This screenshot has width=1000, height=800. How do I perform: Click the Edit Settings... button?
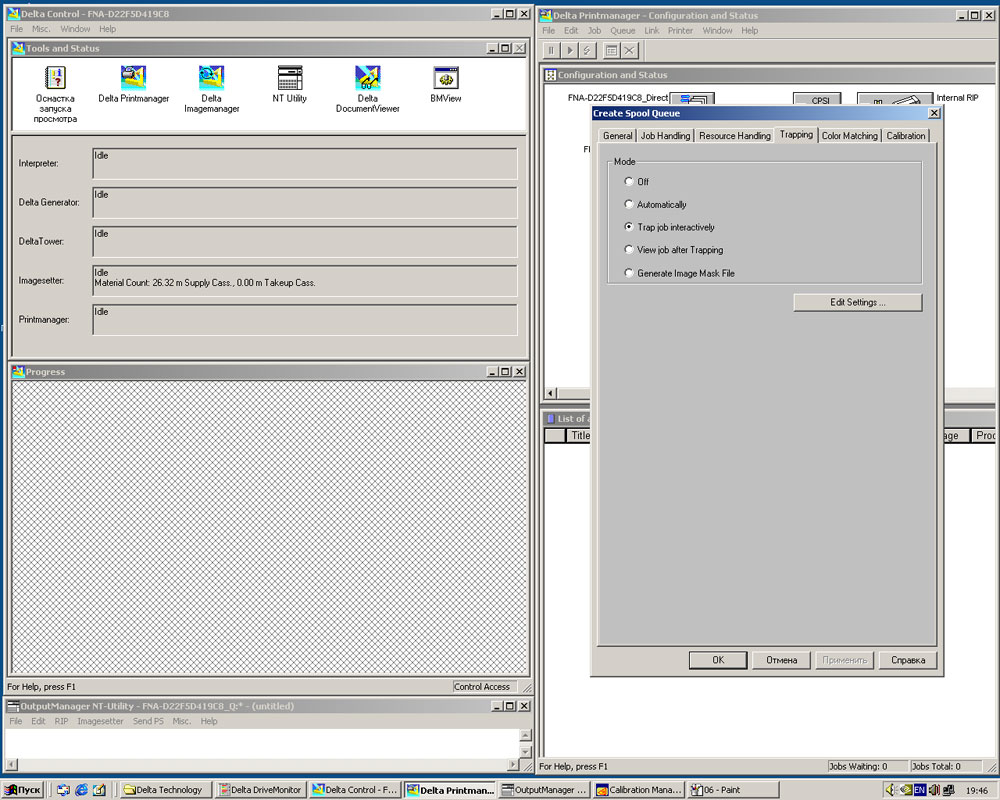click(x=858, y=302)
